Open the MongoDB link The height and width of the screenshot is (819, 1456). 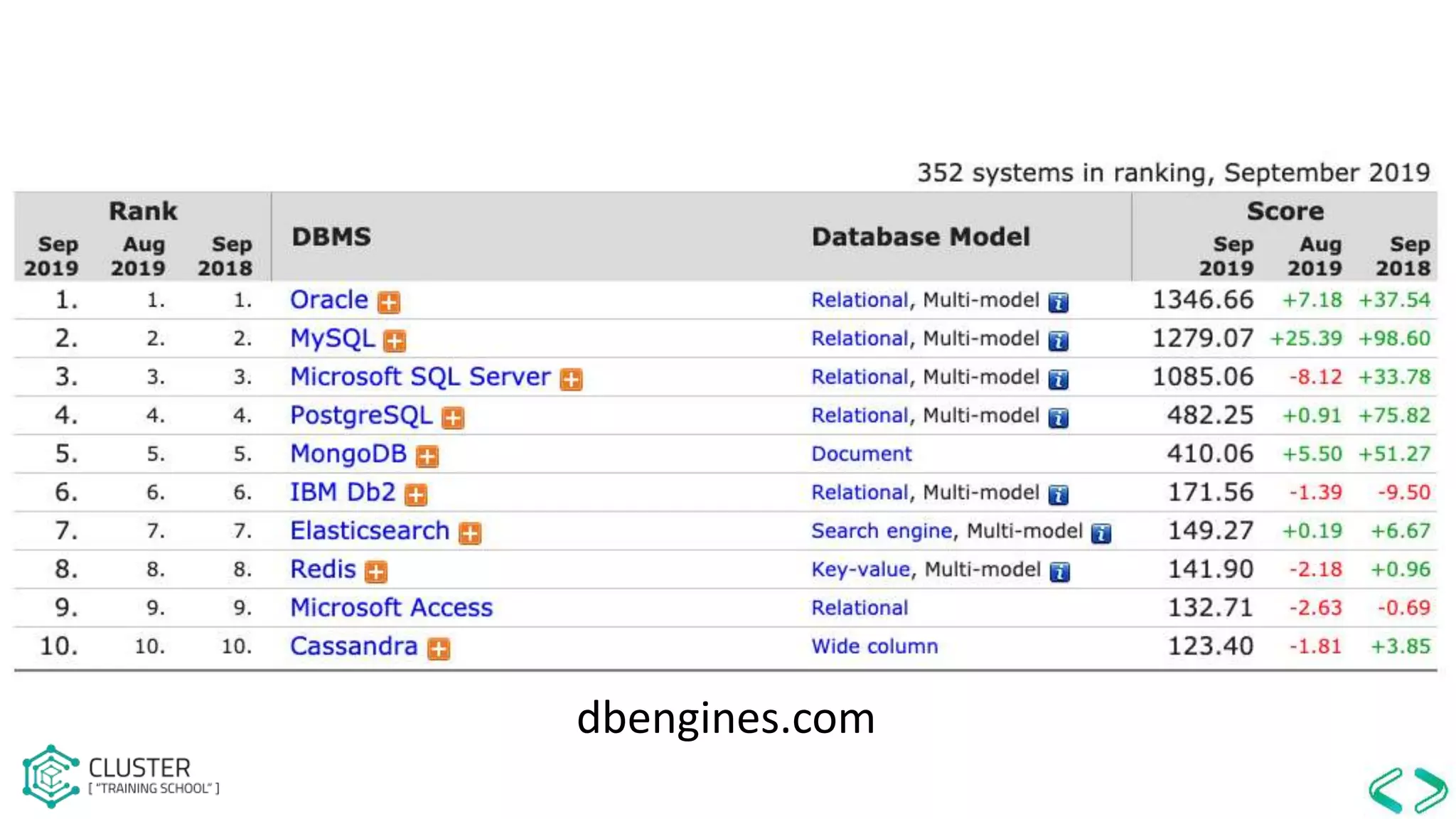(x=348, y=454)
